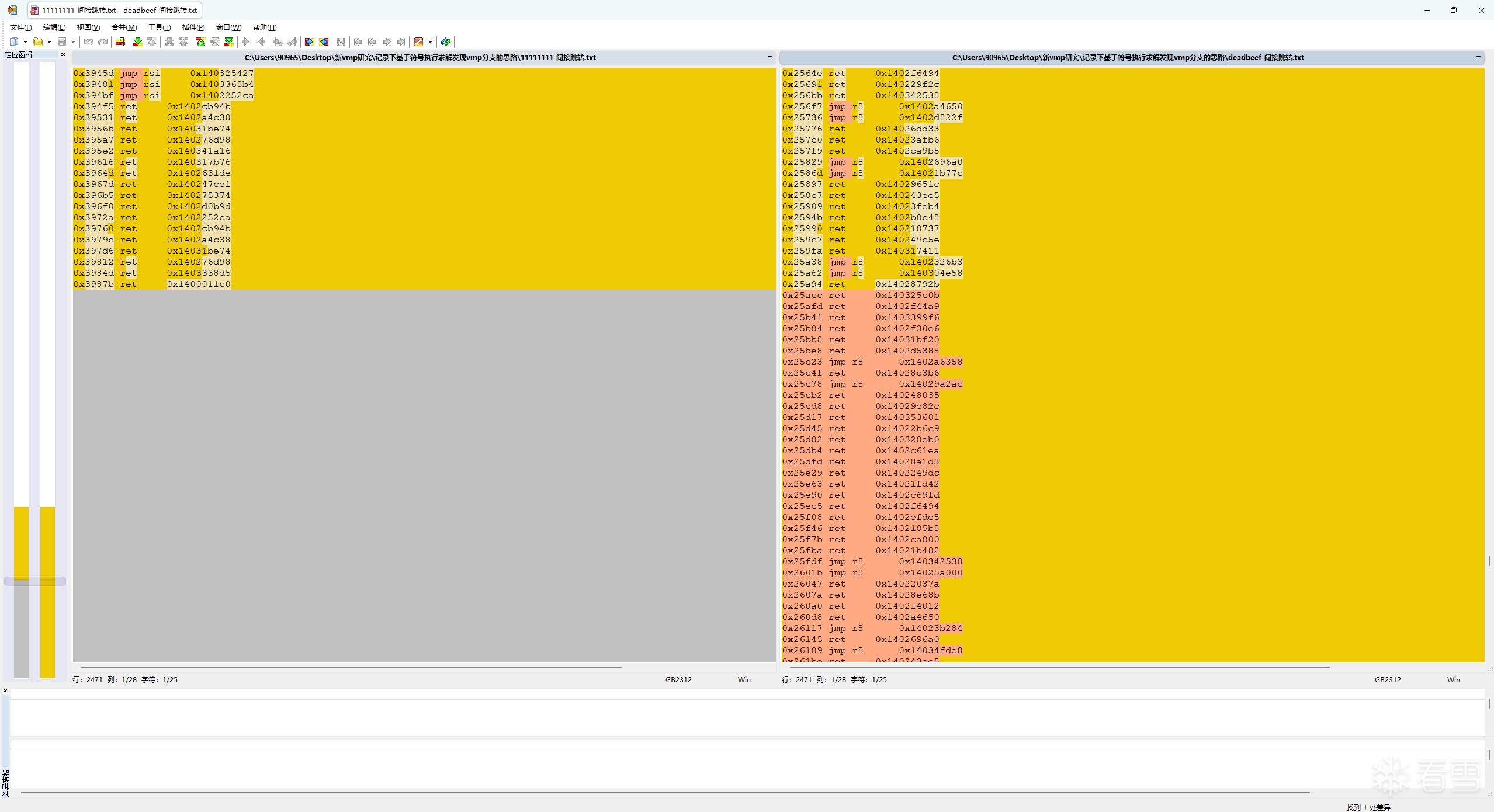Click the Select Line Difference icon
The width and height of the screenshot is (1494, 812).
click(x=120, y=41)
